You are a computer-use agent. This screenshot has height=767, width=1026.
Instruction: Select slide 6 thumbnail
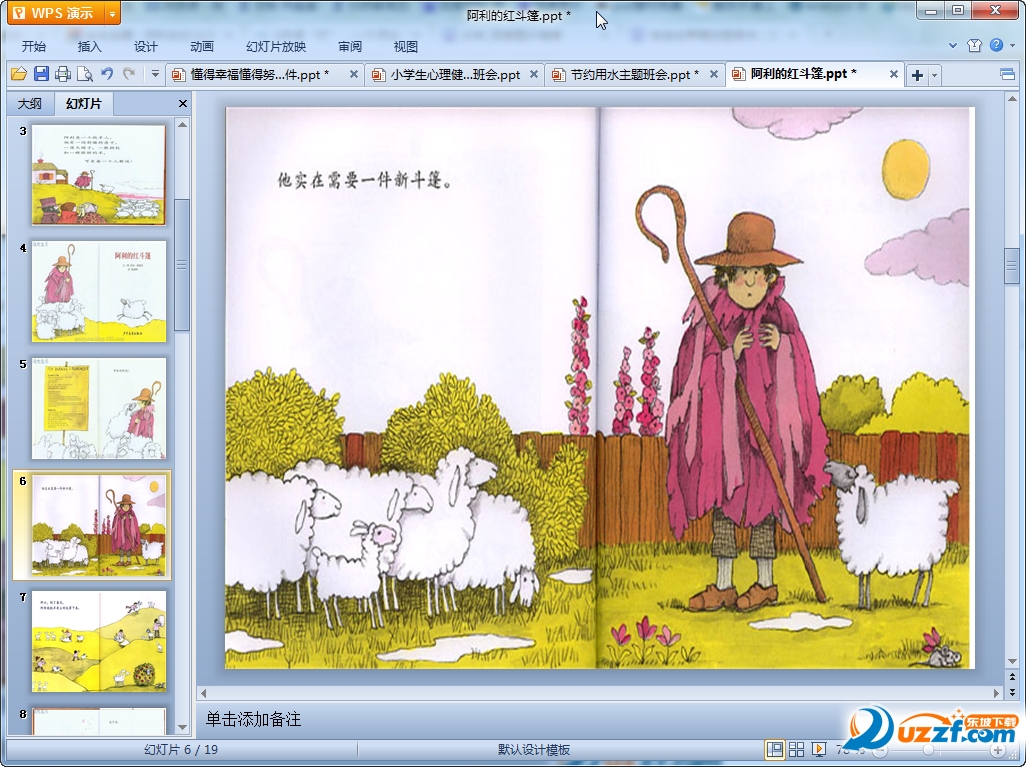(x=99, y=525)
